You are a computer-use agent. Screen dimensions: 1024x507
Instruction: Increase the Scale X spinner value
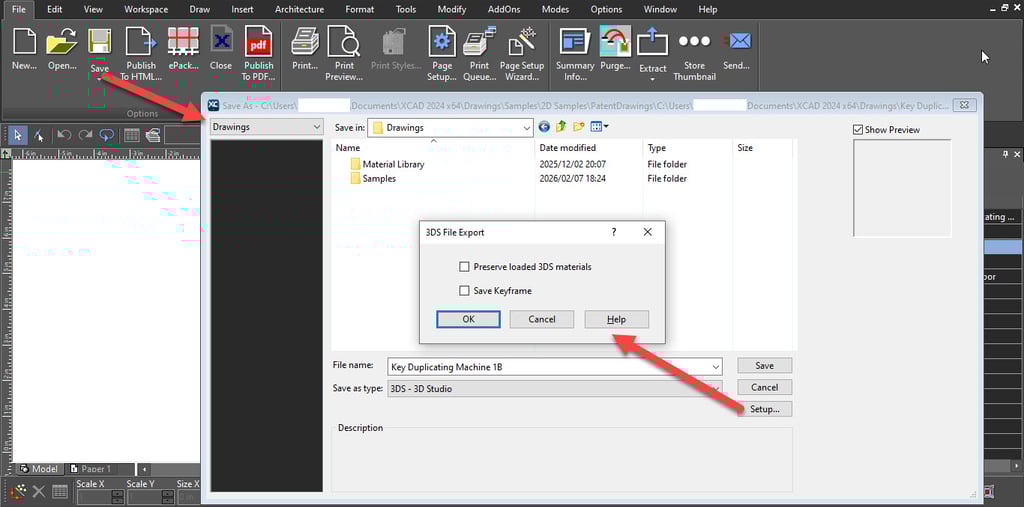pos(118,493)
